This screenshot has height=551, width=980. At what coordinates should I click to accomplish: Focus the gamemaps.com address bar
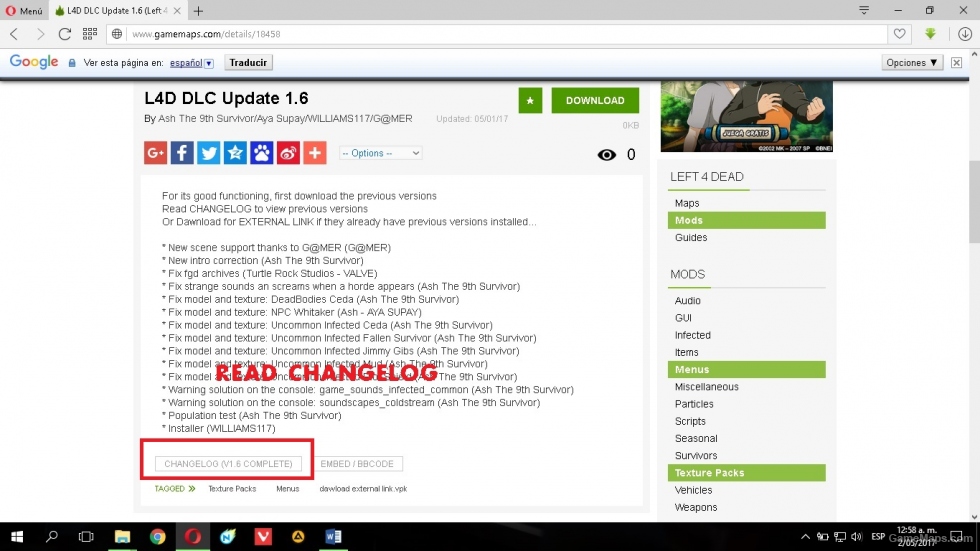[496, 34]
